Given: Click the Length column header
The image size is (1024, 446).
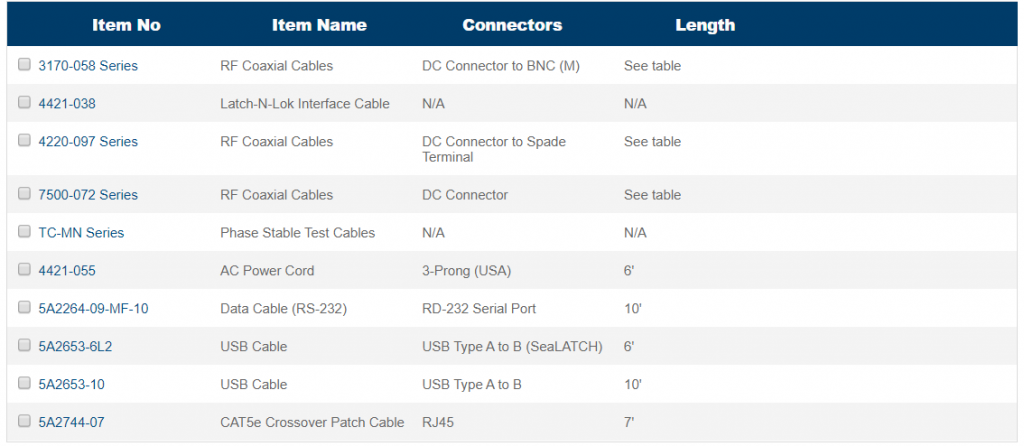Looking at the screenshot, I should point(705,25).
